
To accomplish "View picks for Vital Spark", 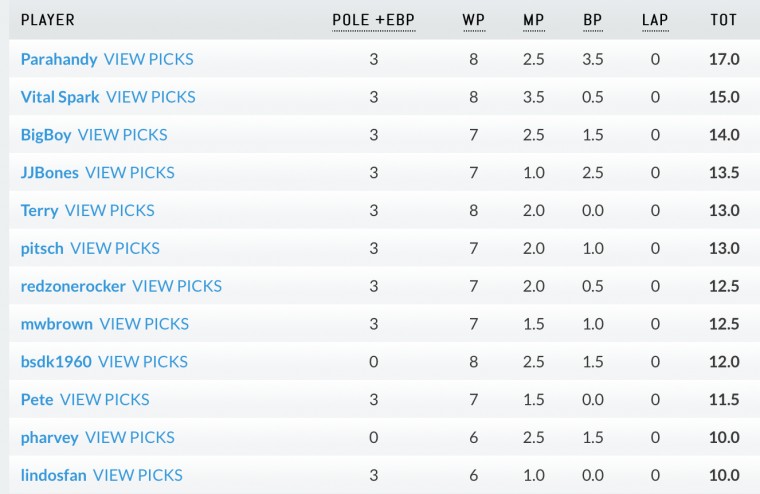I will point(151,97).
